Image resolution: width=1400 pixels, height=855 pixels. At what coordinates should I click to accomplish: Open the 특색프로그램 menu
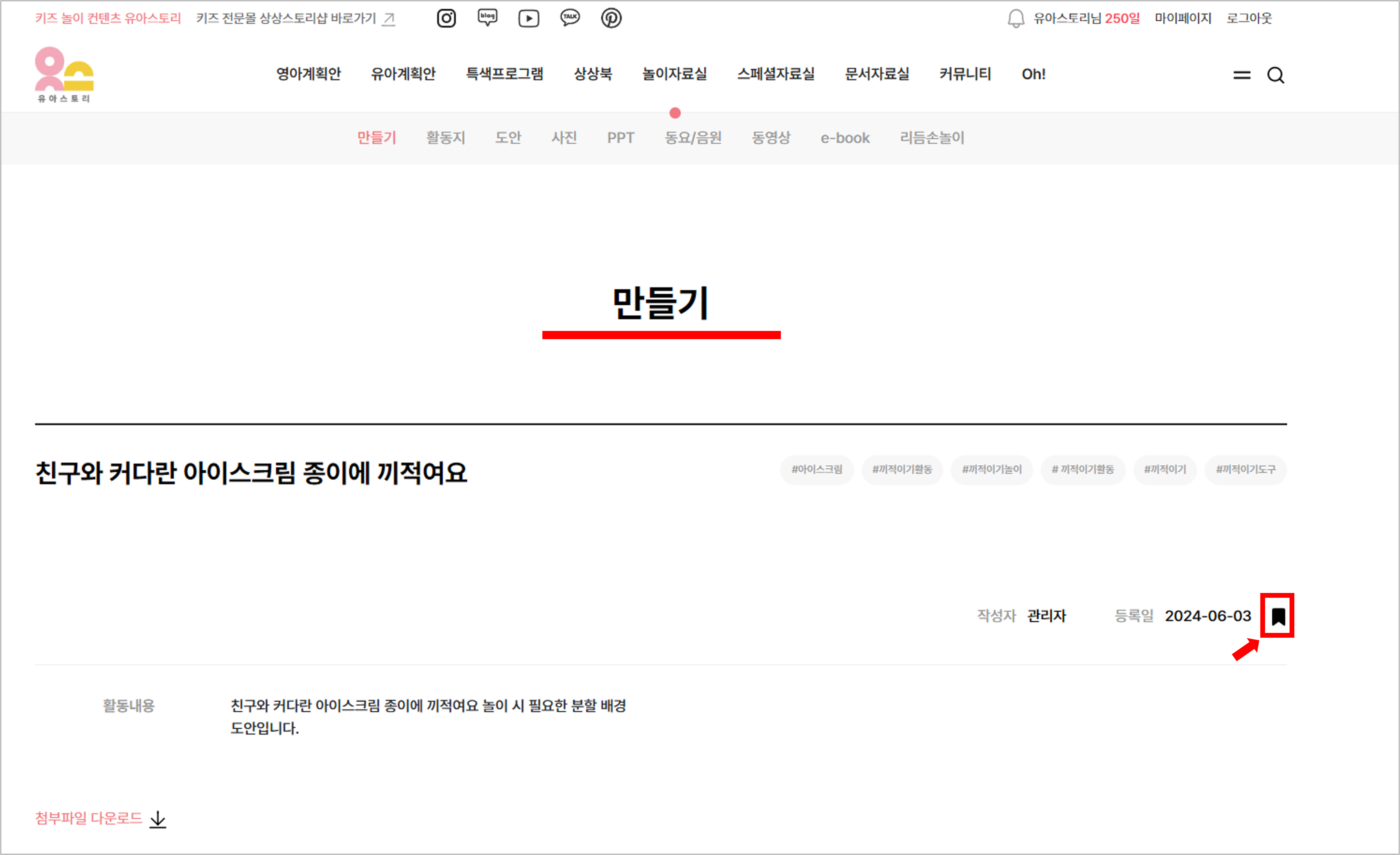click(505, 74)
